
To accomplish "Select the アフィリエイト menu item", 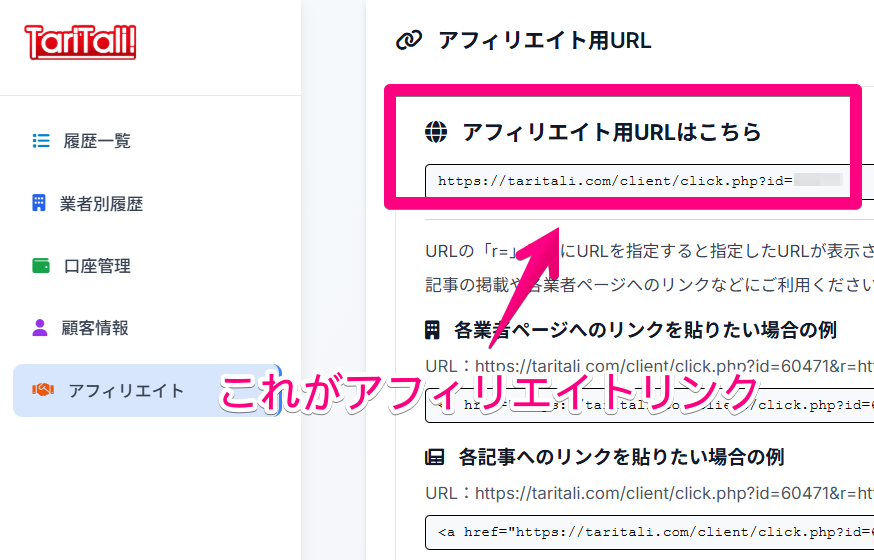I will [x=147, y=391].
